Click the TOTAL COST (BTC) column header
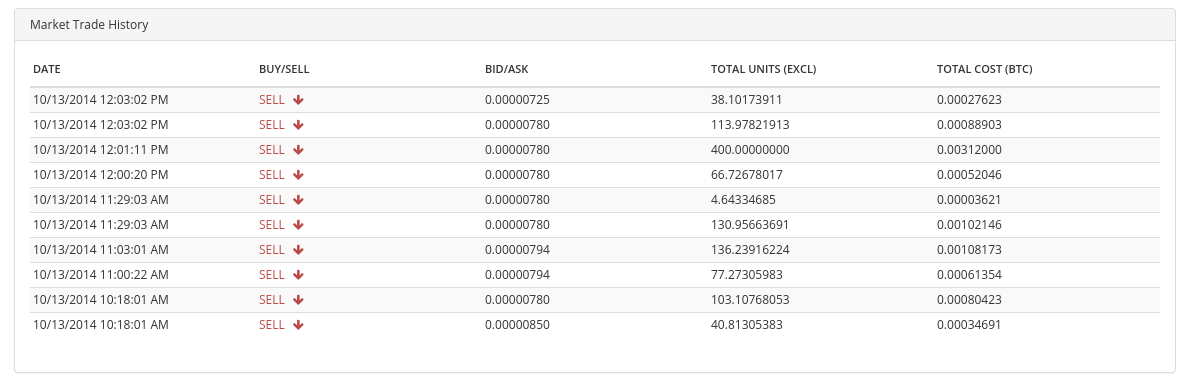The height and width of the screenshot is (383, 1188). [x=985, y=69]
